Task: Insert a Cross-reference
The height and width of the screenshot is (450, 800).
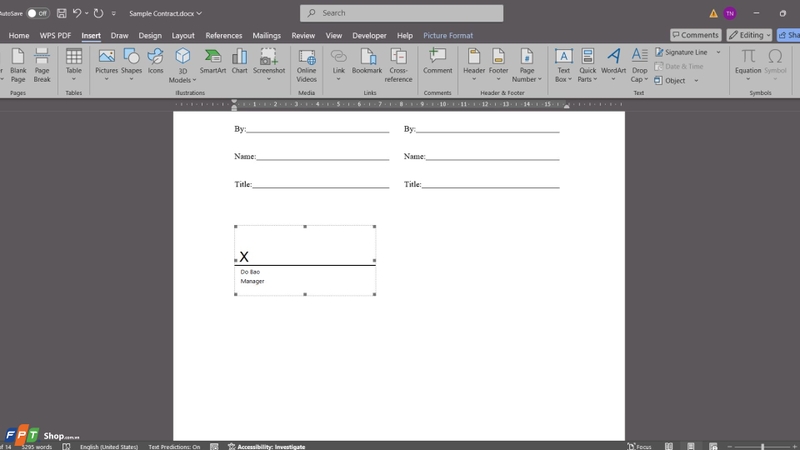Action: [398, 65]
